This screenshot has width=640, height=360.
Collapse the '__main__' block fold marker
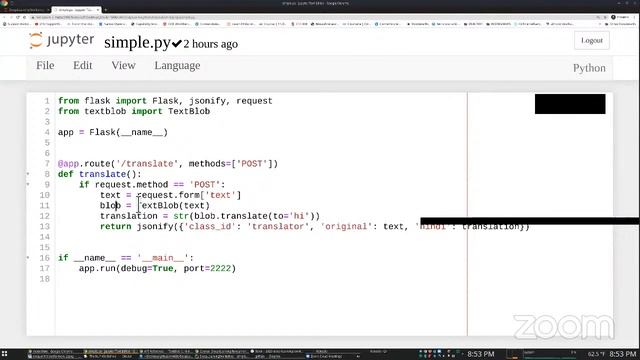coord(28,258)
